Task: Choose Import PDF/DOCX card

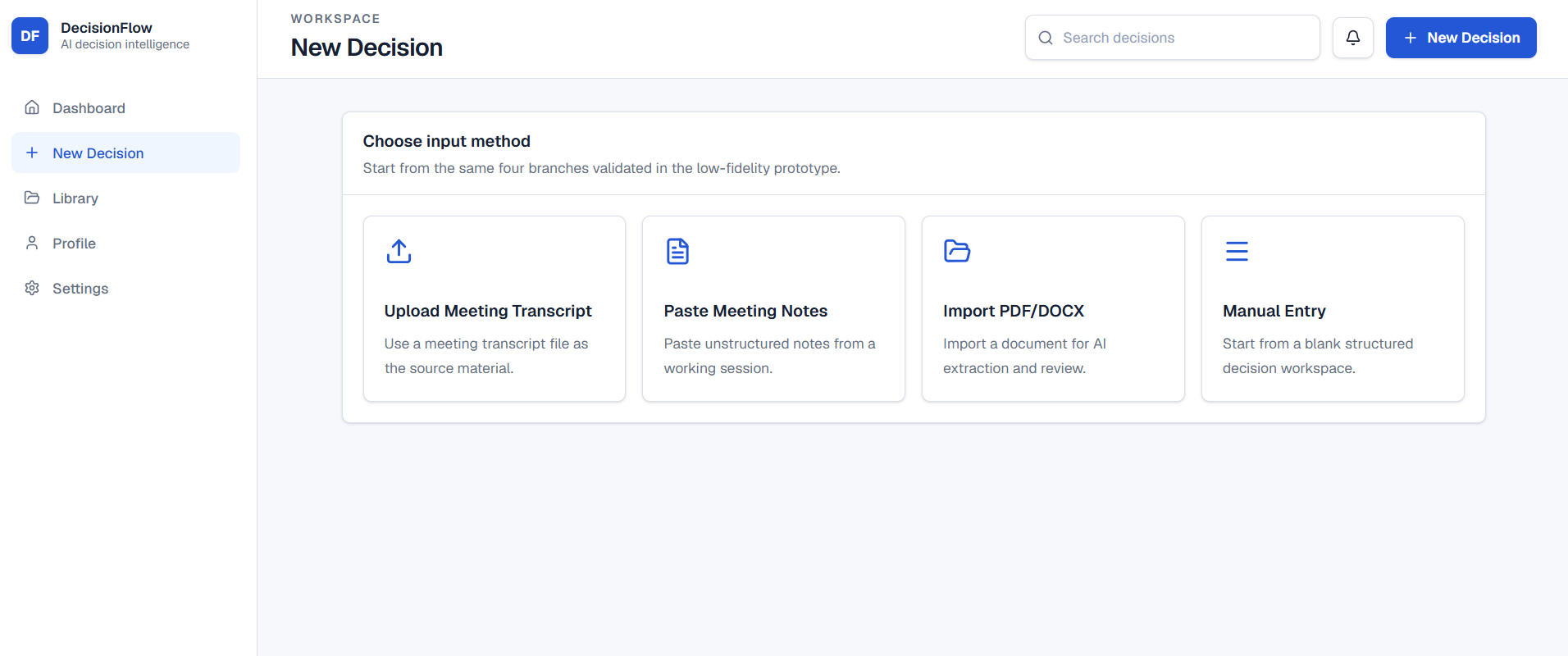Action: [x=1053, y=309]
